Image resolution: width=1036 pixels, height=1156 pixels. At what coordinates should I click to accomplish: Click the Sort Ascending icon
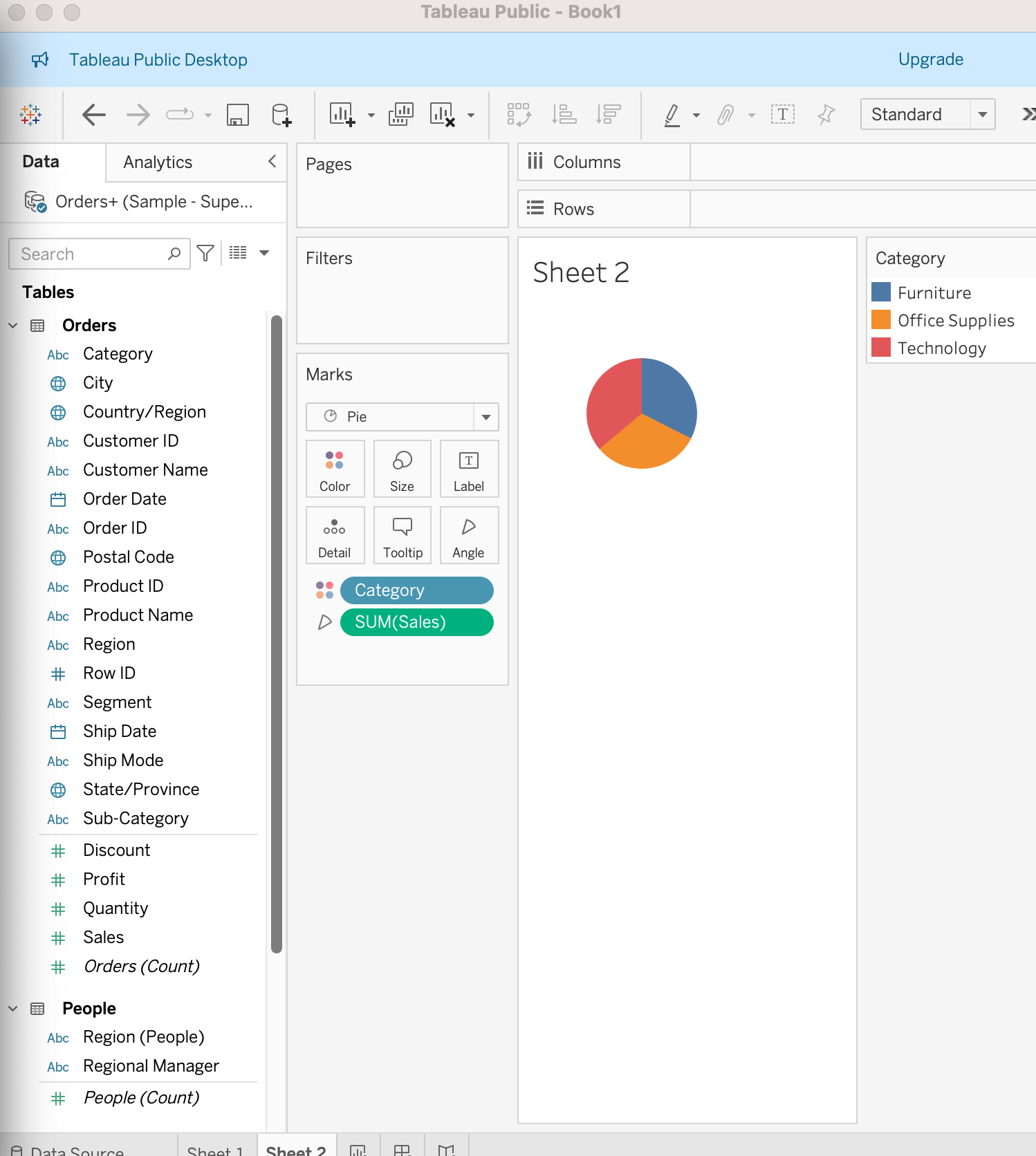pyautogui.click(x=564, y=115)
